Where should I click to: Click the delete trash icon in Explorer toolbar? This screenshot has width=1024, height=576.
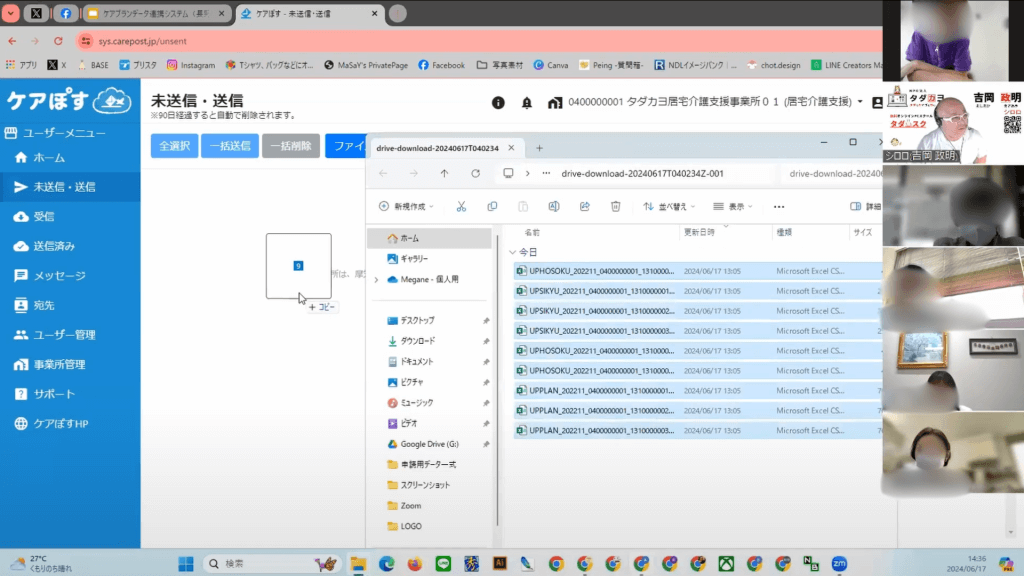[x=616, y=207]
